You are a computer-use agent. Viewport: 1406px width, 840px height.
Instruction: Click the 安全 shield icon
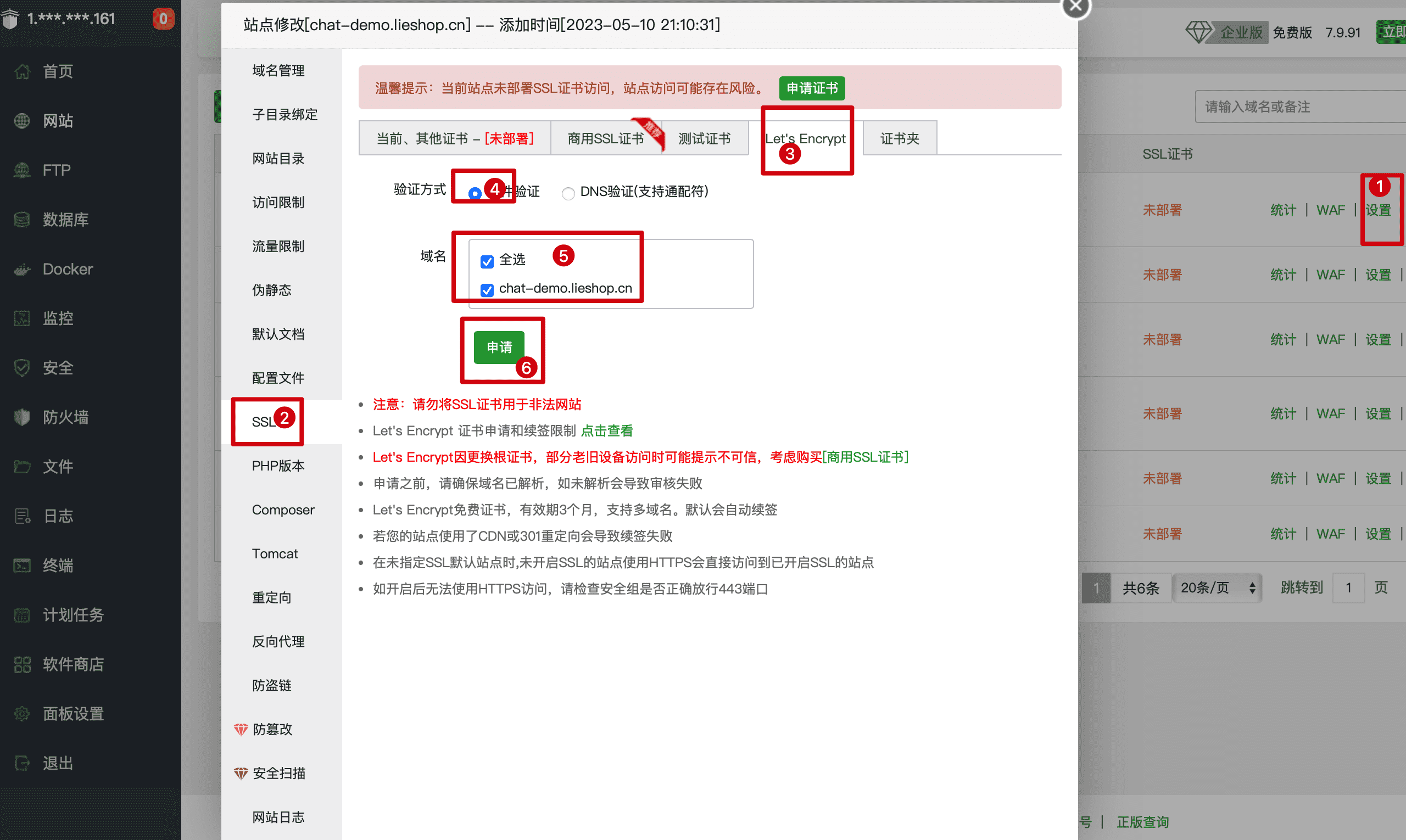point(22,367)
